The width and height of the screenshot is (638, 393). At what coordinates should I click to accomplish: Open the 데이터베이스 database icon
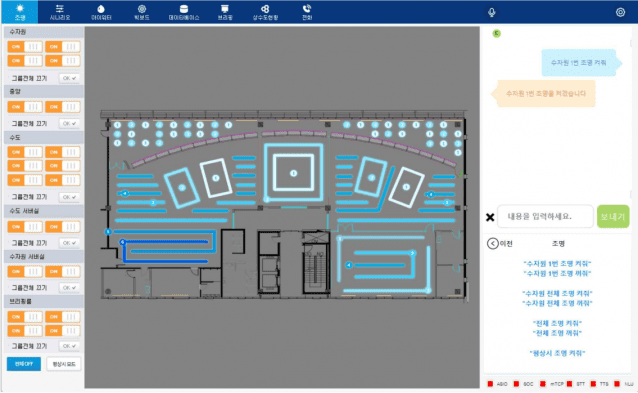coord(184,12)
